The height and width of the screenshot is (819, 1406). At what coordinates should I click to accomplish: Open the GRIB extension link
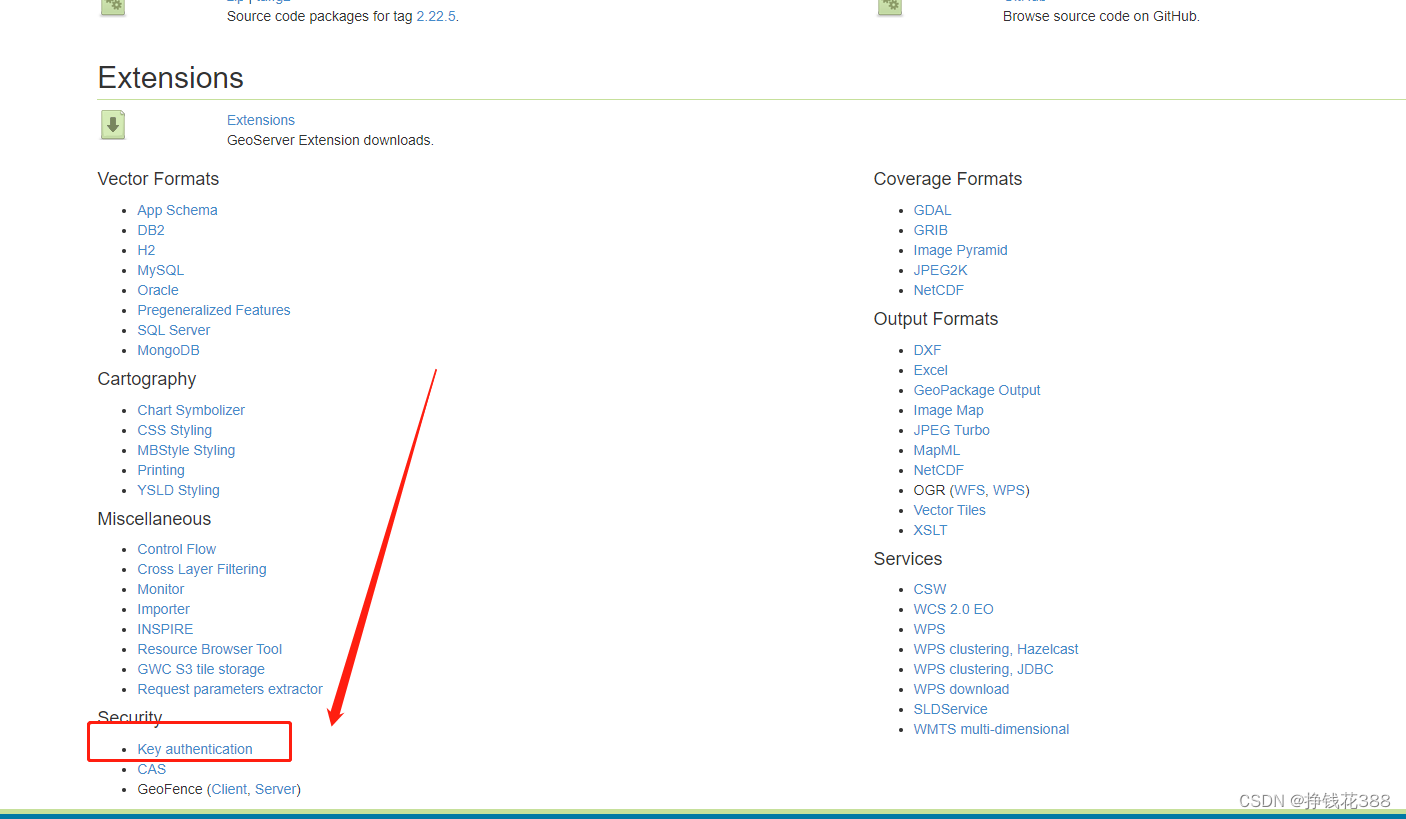[931, 230]
